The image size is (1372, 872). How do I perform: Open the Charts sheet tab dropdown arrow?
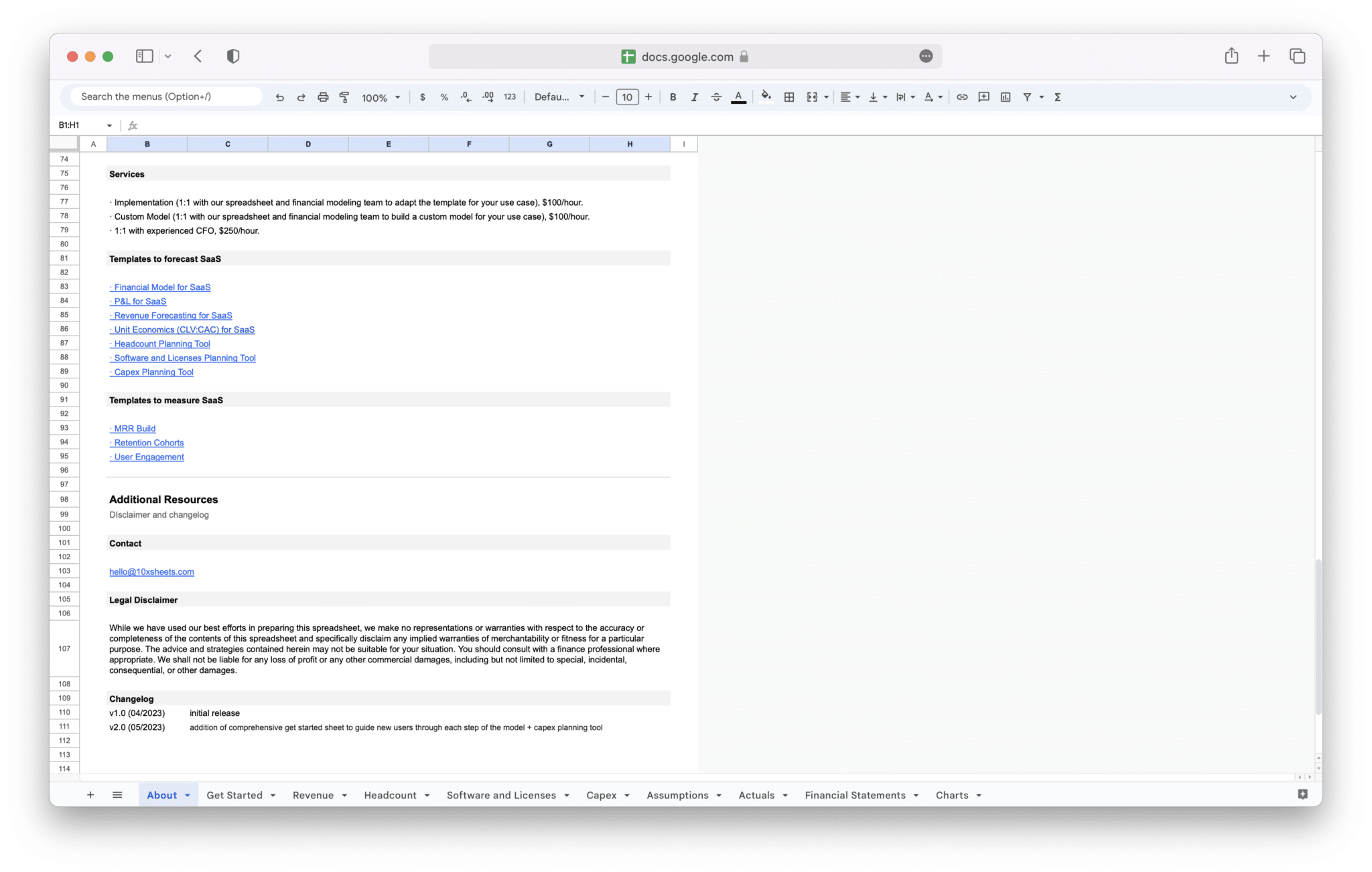point(978,795)
